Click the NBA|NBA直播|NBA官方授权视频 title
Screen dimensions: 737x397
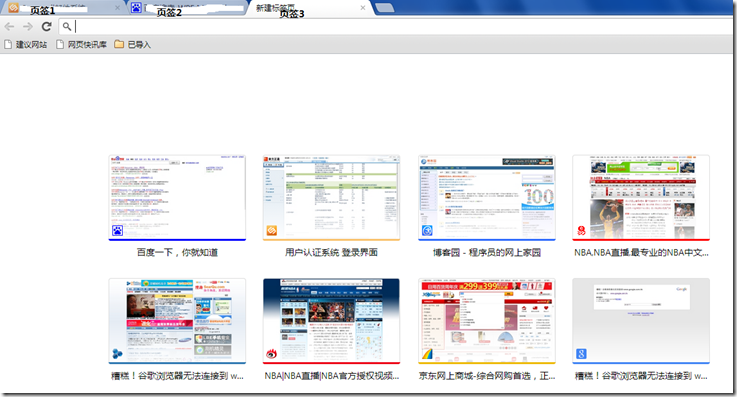click(331, 376)
